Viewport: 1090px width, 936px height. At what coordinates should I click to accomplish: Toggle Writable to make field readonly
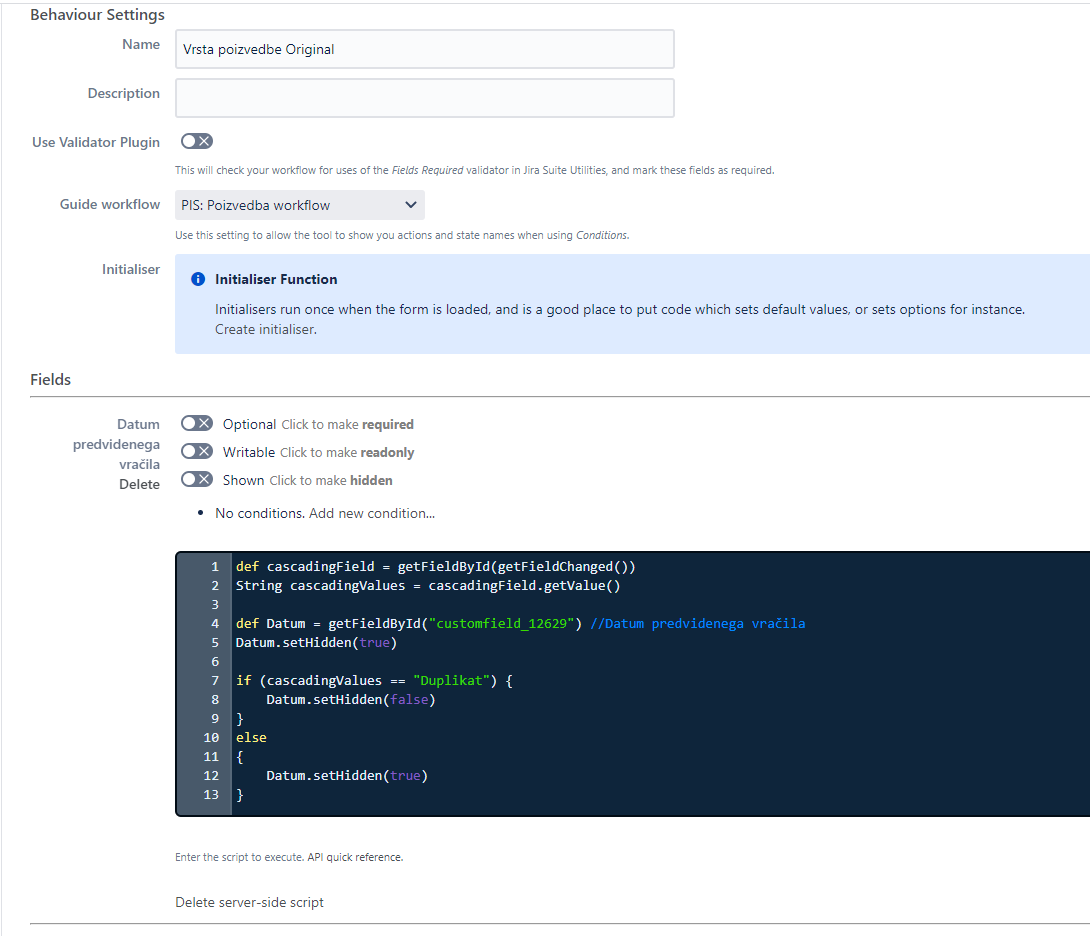[x=197, y=451]
